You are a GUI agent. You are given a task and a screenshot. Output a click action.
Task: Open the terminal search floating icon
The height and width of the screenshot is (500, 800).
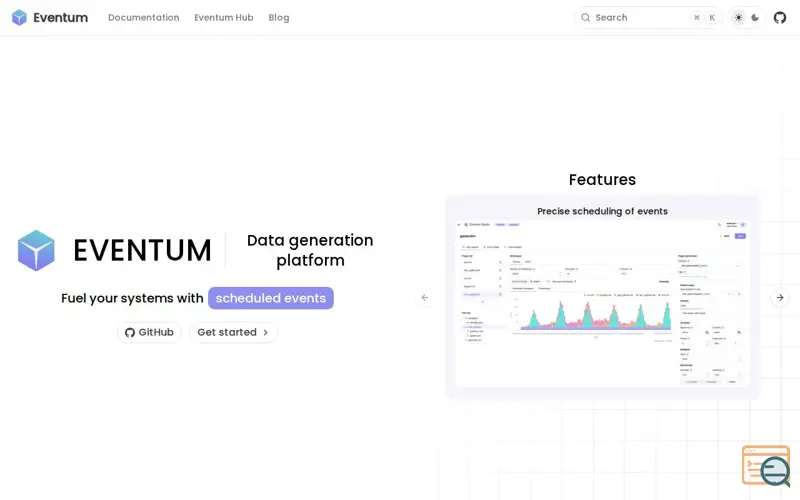click(x=766, y=466)
